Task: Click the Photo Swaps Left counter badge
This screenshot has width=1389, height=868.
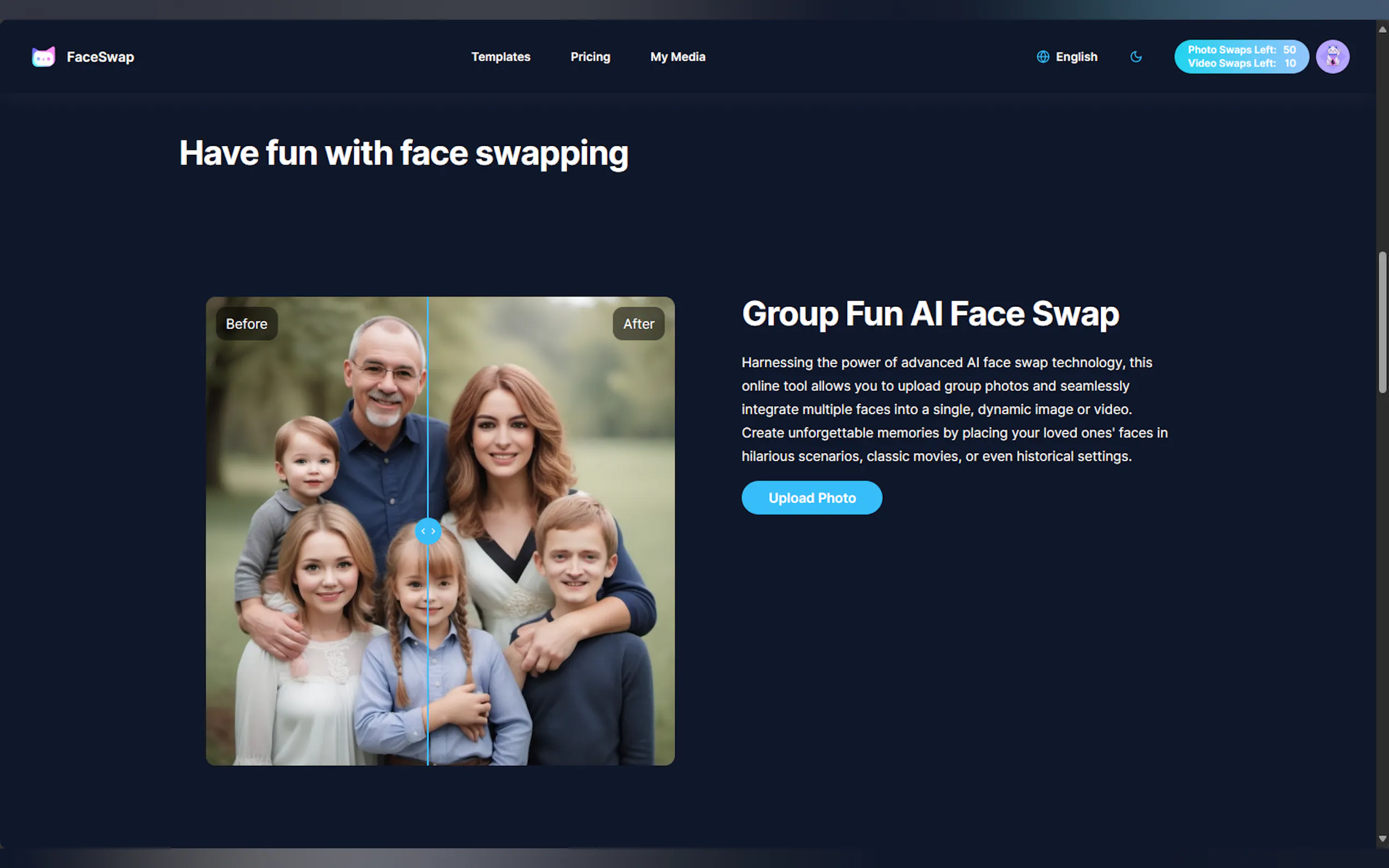Action: [x=1241, y=49]
